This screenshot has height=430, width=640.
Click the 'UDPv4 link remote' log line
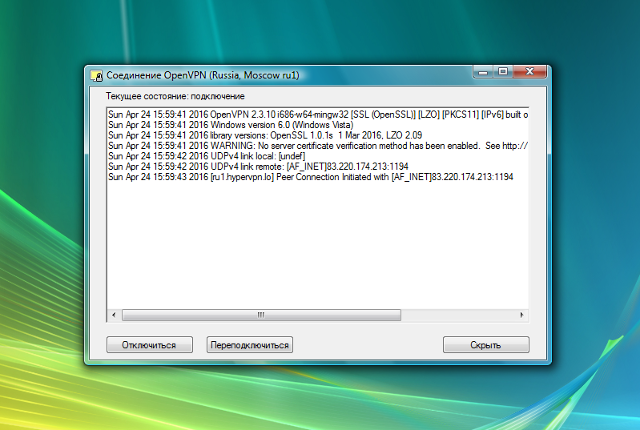click(258, 166)
